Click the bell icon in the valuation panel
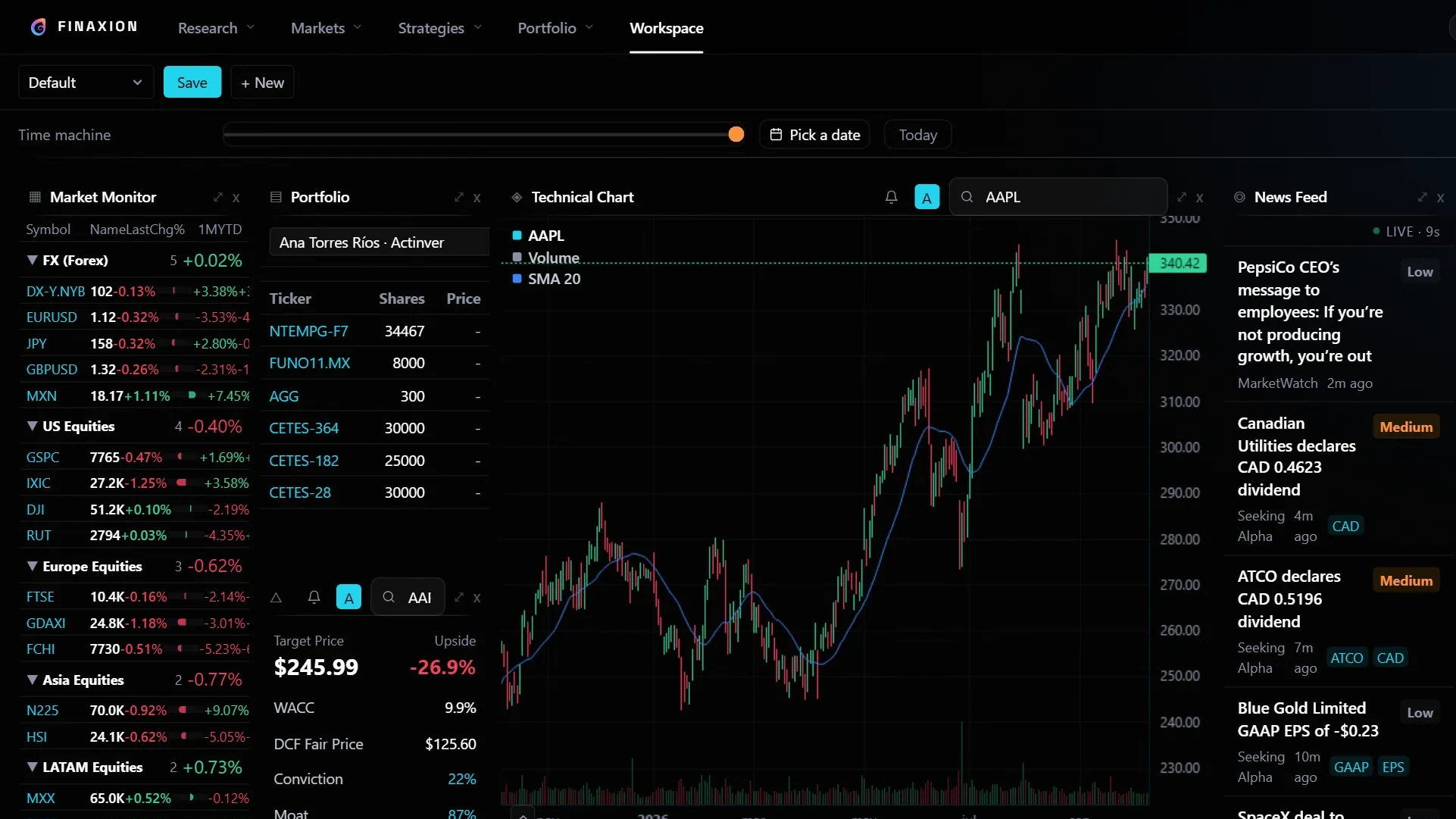Screen dimensions: 1456x819 (314, 597)
